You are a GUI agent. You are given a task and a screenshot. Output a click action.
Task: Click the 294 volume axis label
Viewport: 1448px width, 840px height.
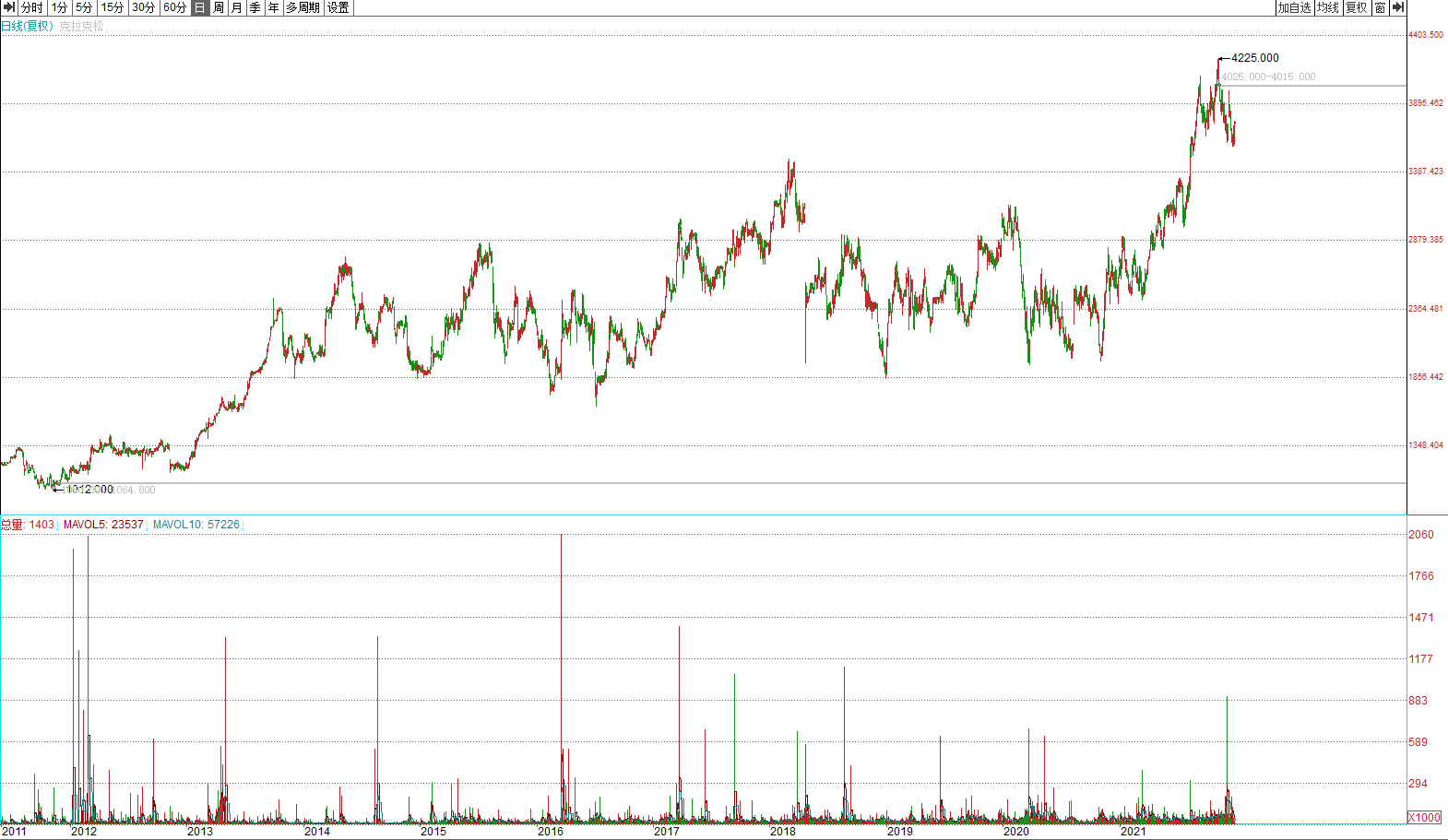[1418, 784]
